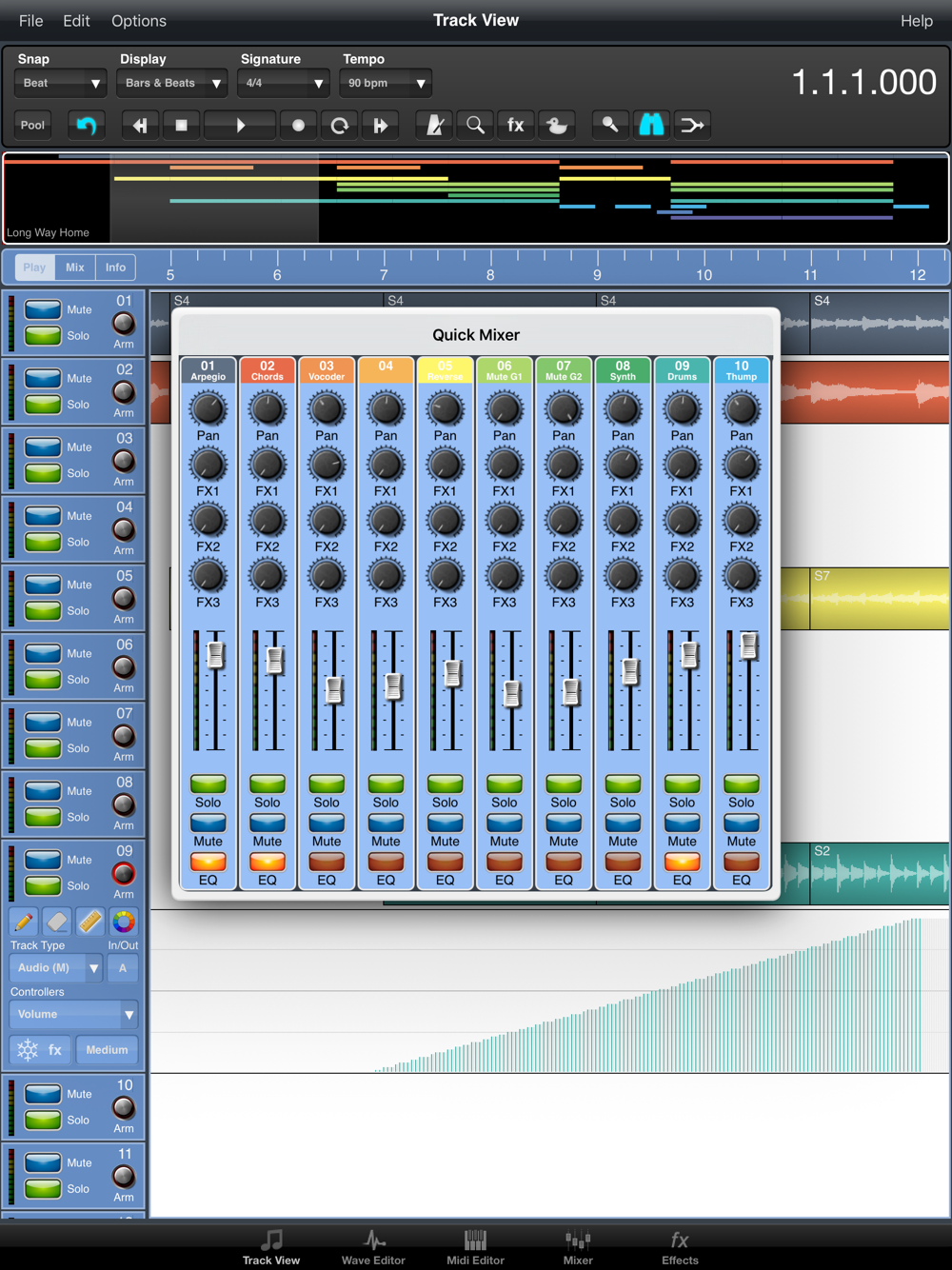Image resolution: width=952 pixels, height=1270 pixels.
Task: Open the fx toolbar button
Action: click(x=515, y=125)
